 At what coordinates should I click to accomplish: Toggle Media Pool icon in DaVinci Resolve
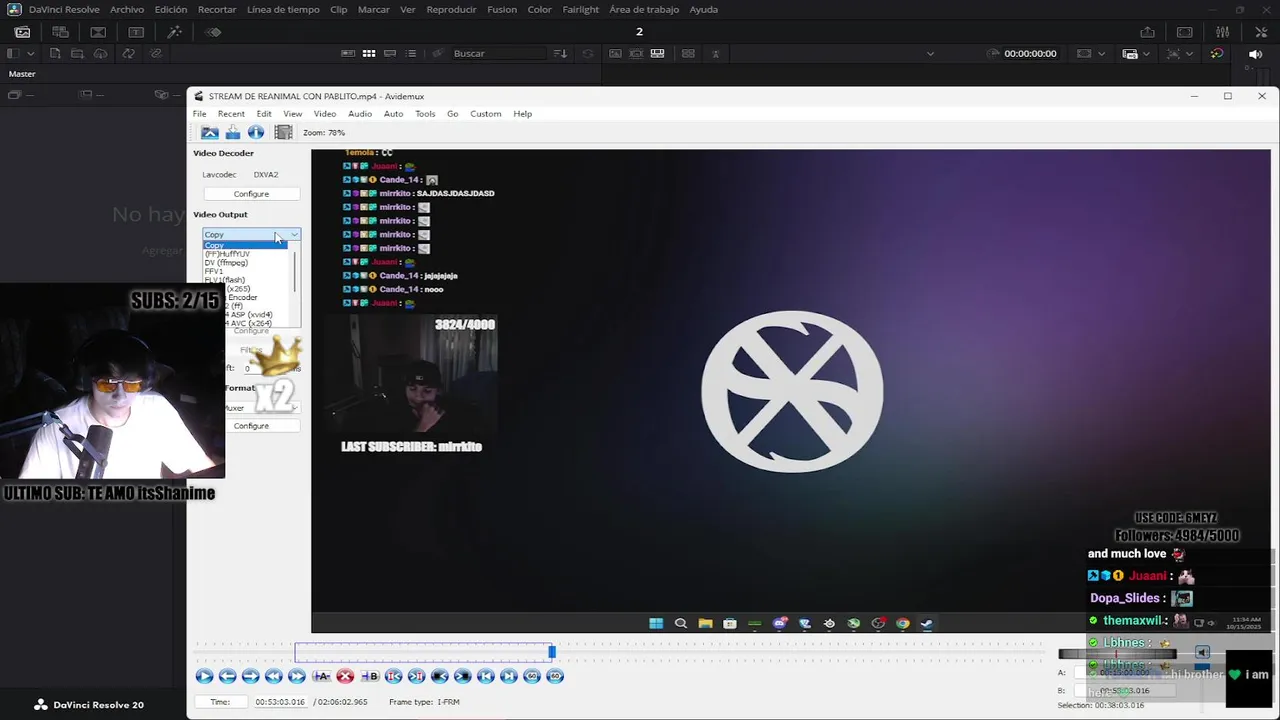(x=22, y=32)
